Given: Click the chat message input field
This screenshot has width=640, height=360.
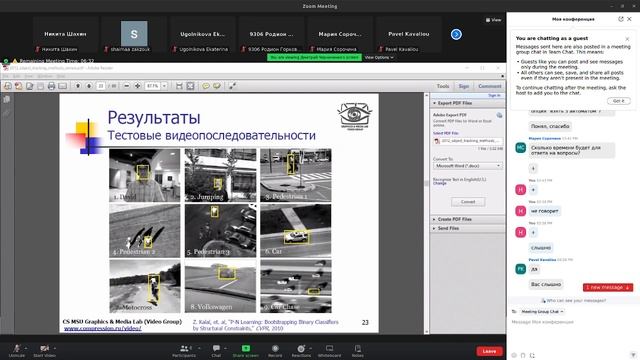Looking at the screenshot, I should coord(573,322).
